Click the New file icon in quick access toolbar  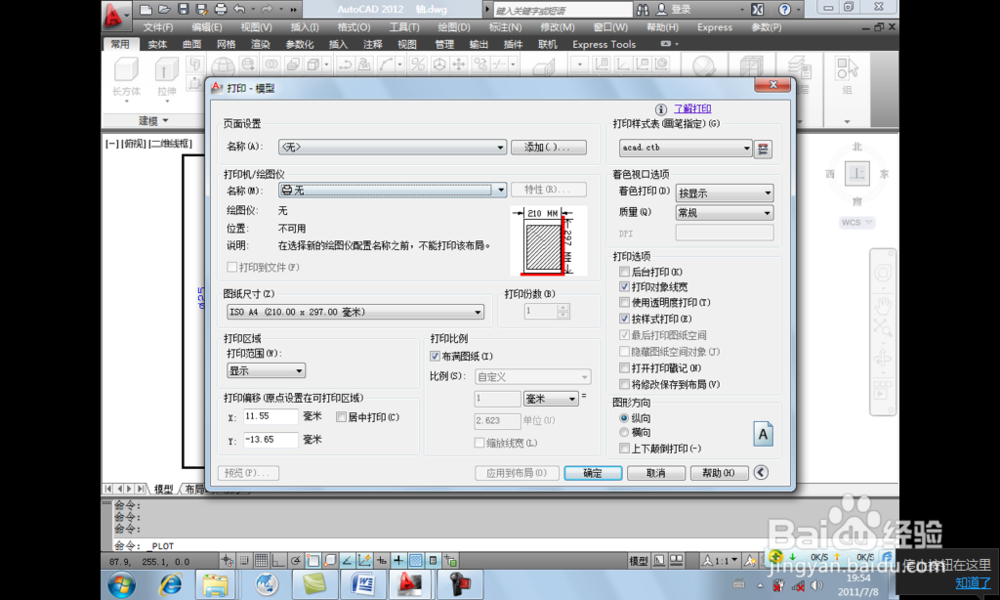pyautogui.click(x=146, y=9)
